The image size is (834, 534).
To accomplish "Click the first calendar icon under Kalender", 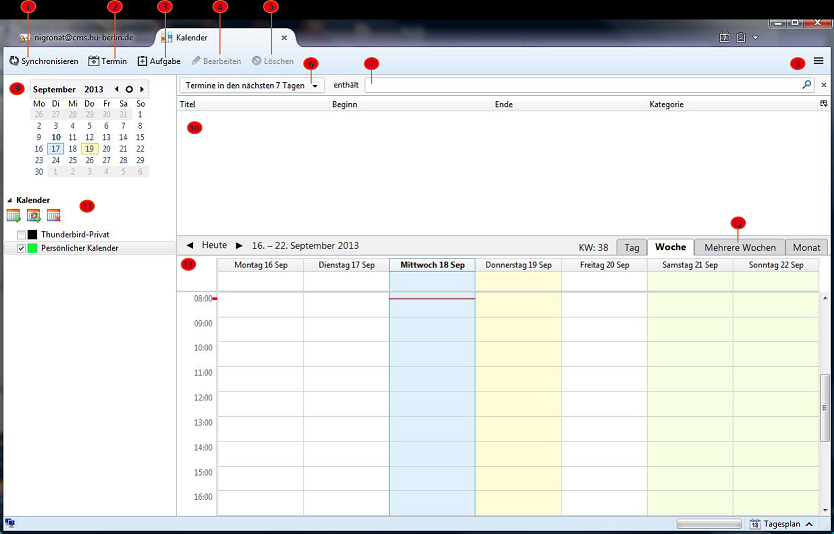I will (x=14, y=215).
